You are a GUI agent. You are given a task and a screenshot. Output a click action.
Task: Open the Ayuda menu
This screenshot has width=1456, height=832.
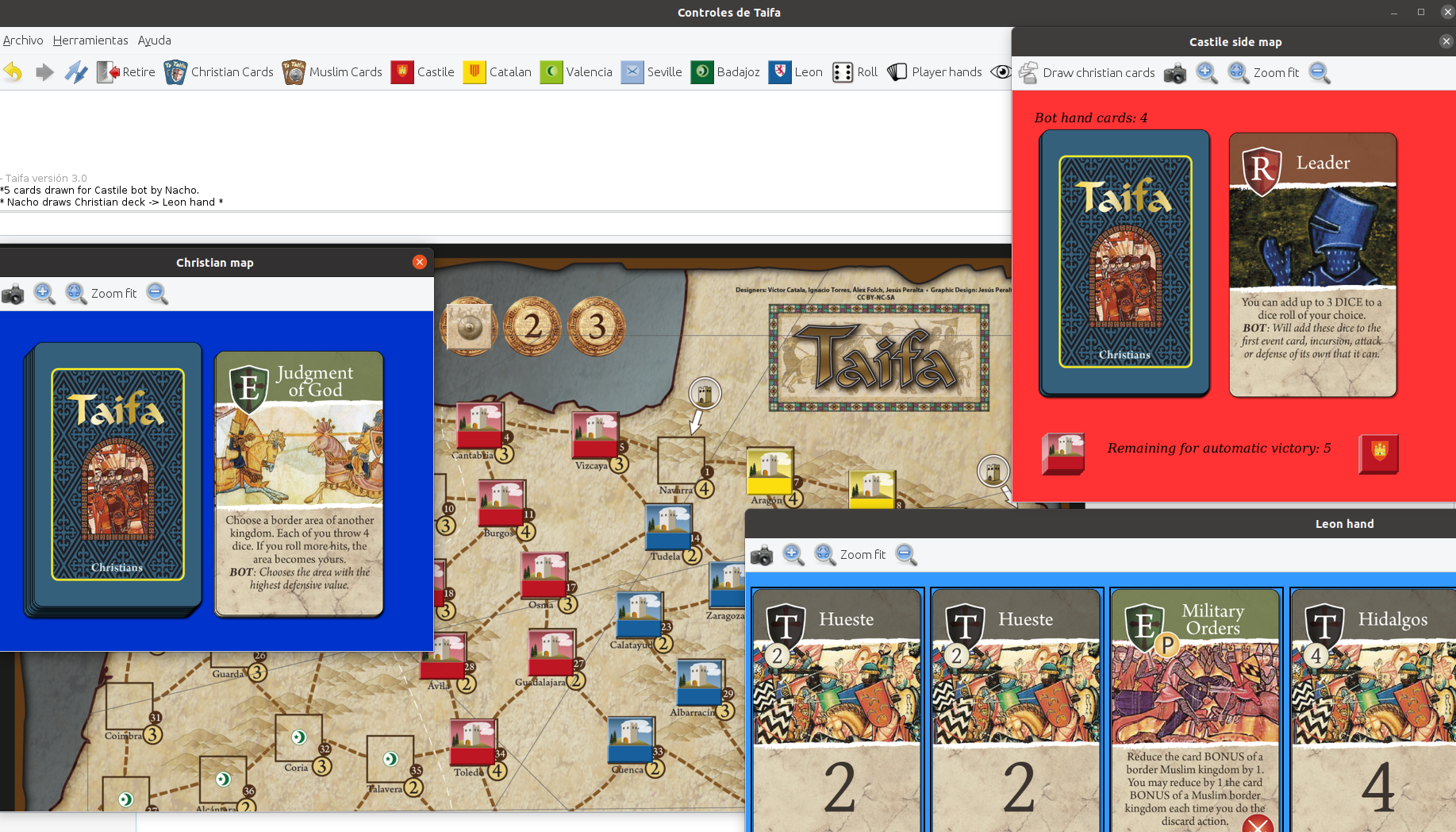(x=155, y=40)
